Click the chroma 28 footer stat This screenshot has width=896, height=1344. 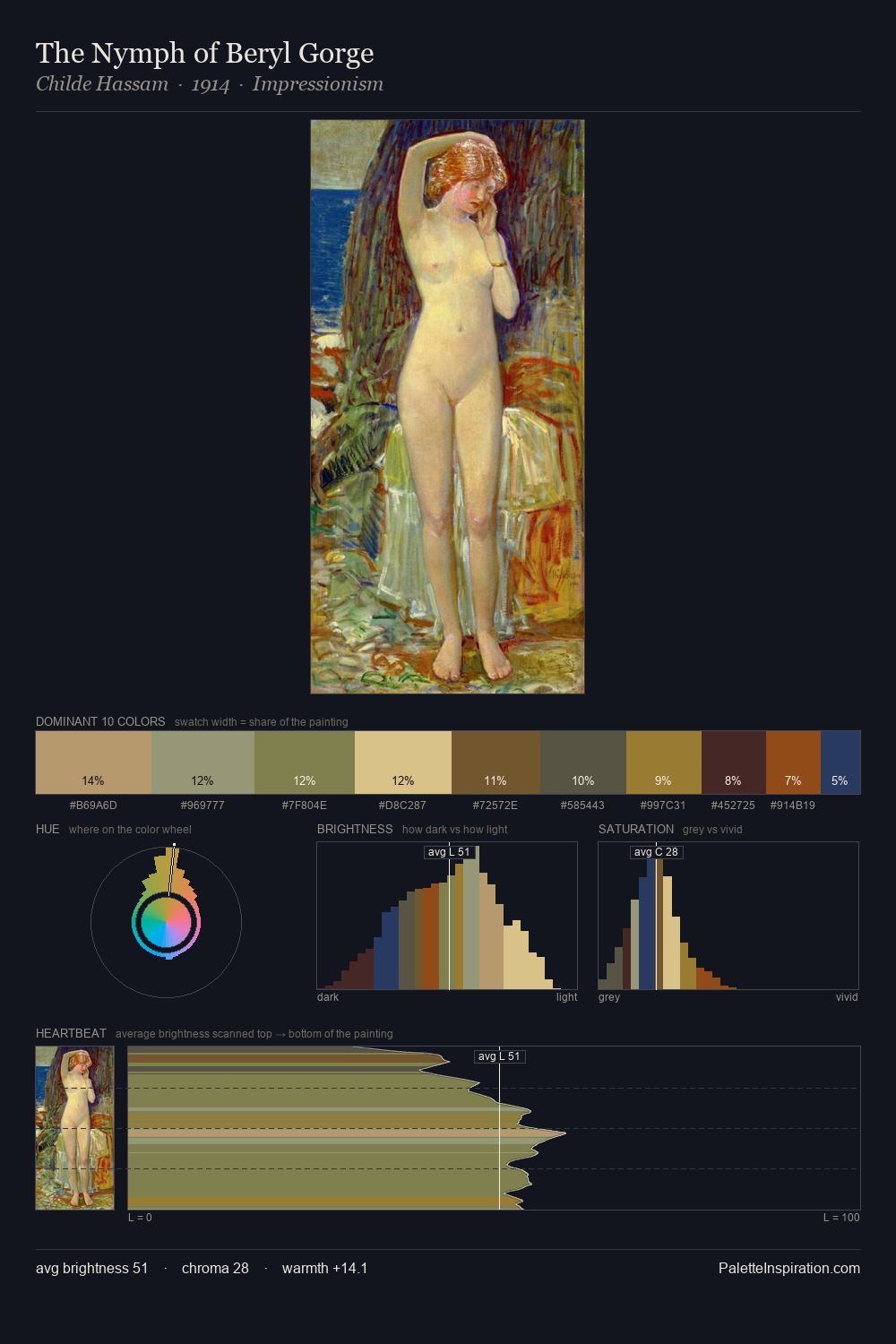[x=215, y=1269]
